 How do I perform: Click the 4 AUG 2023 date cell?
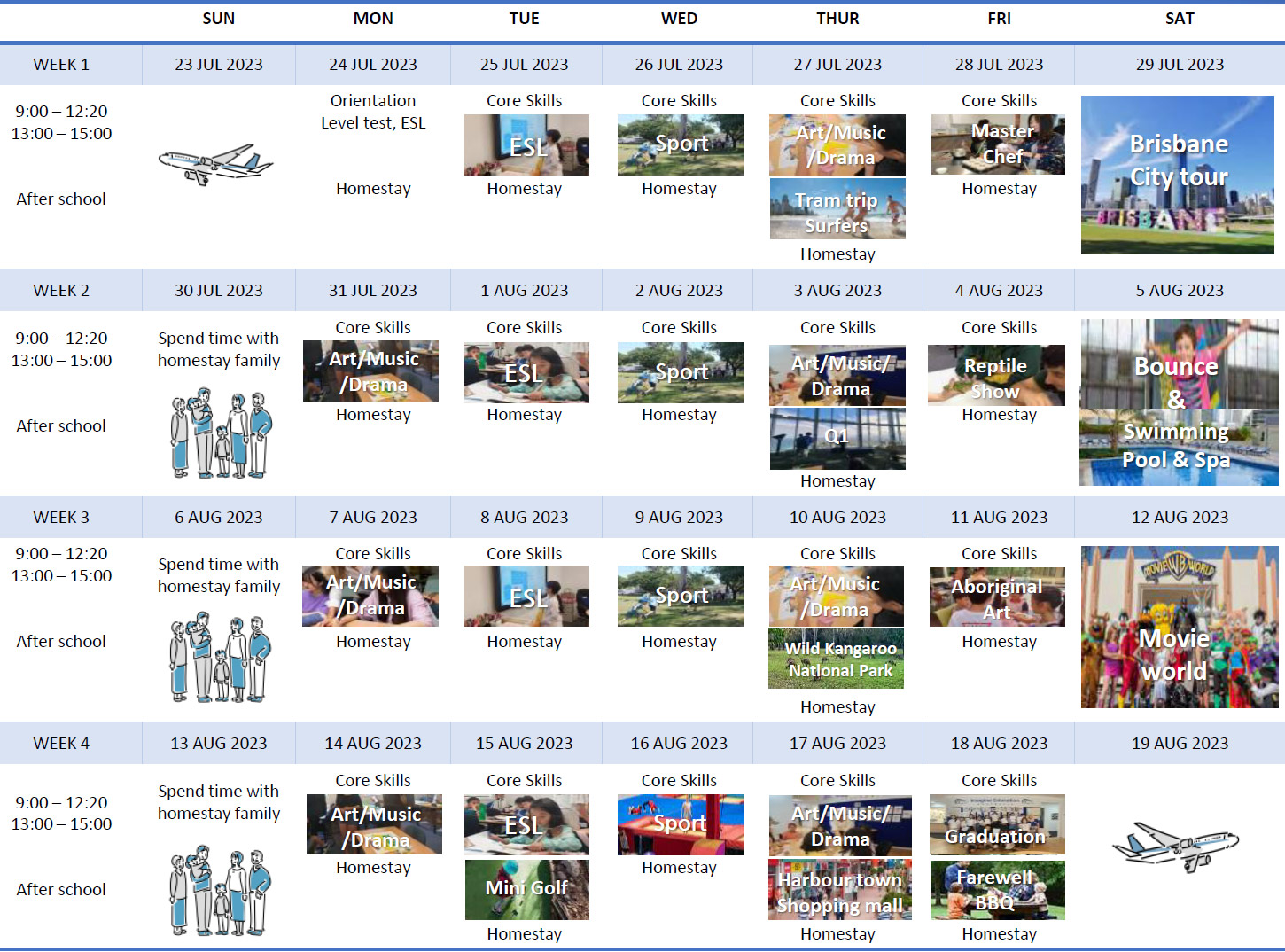[x=999, y=291]
